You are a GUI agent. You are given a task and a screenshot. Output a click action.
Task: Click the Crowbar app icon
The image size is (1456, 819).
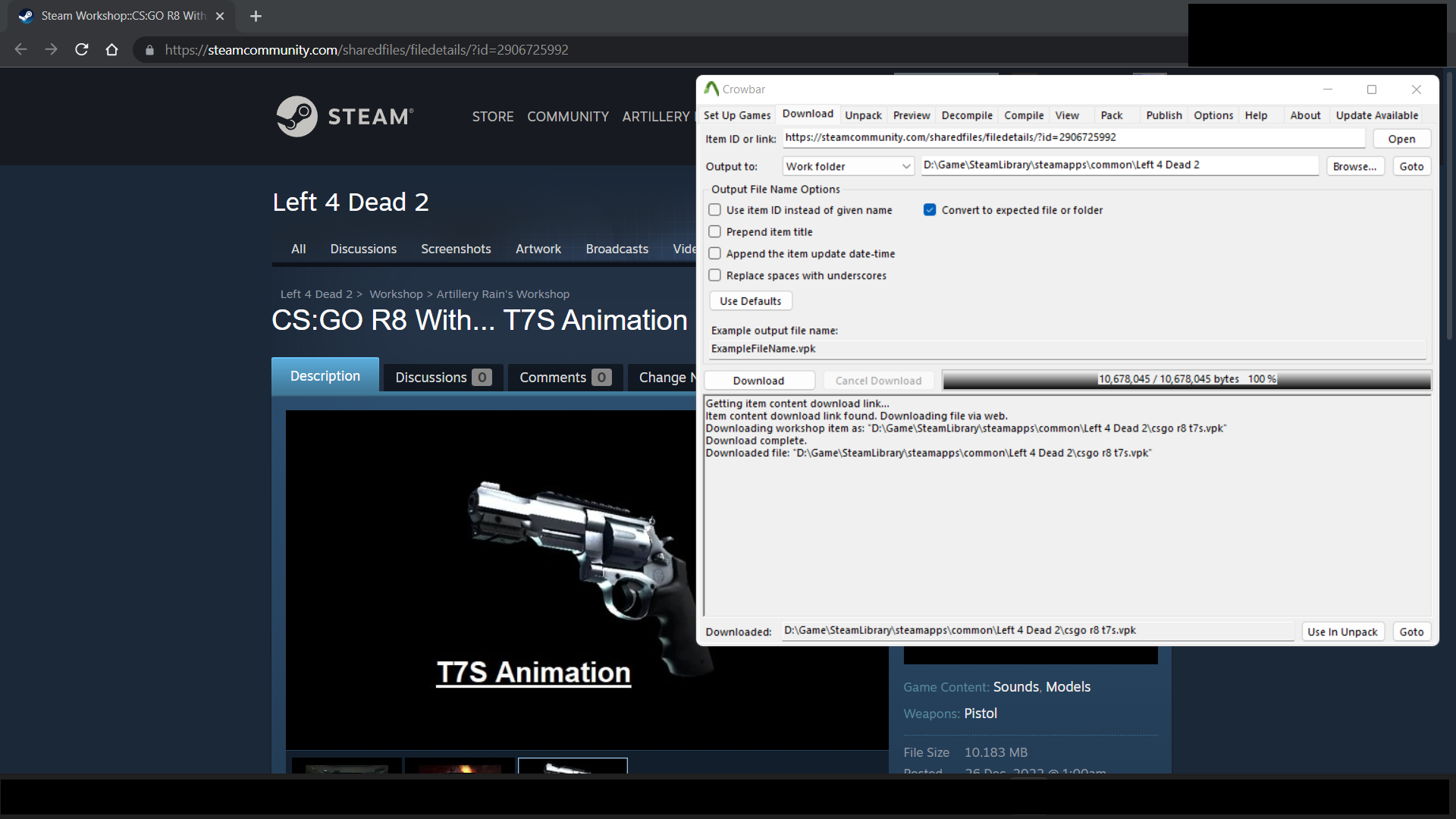[x=711, y=89]
